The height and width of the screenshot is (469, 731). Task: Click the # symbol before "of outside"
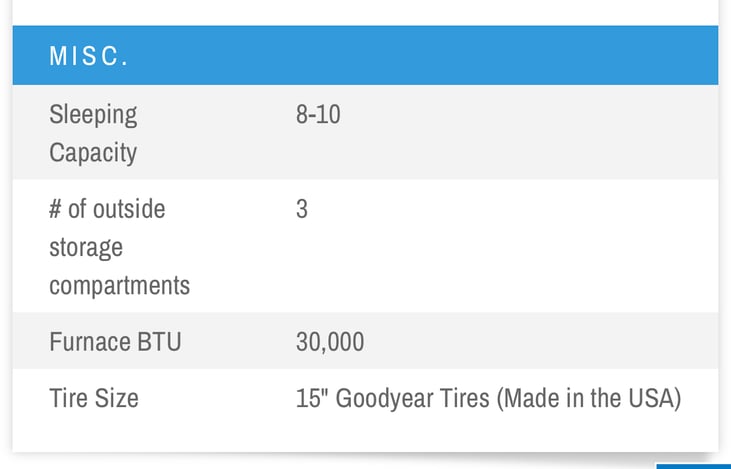click(56, 209)
